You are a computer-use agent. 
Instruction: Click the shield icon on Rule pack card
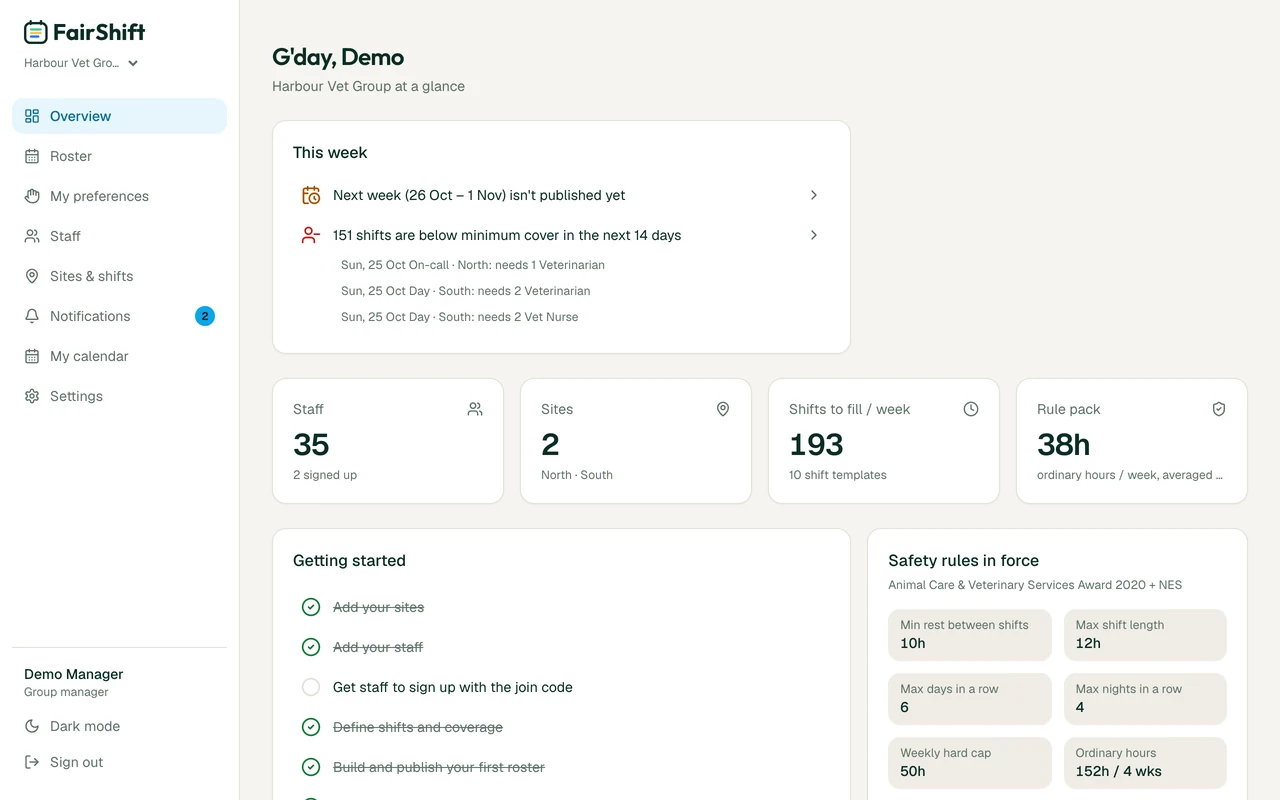(1219, 409)
